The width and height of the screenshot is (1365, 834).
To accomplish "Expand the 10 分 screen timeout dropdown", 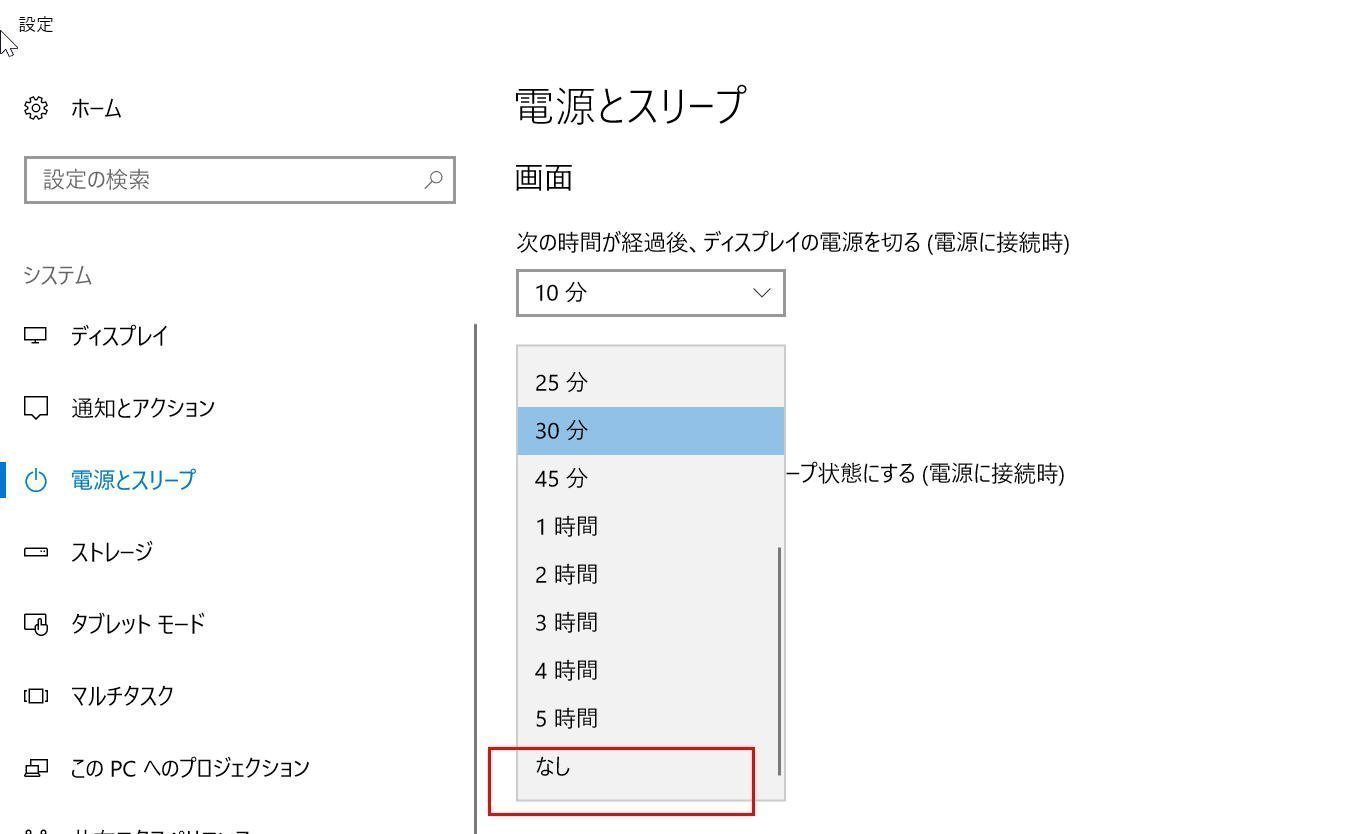I will [650, 293].
